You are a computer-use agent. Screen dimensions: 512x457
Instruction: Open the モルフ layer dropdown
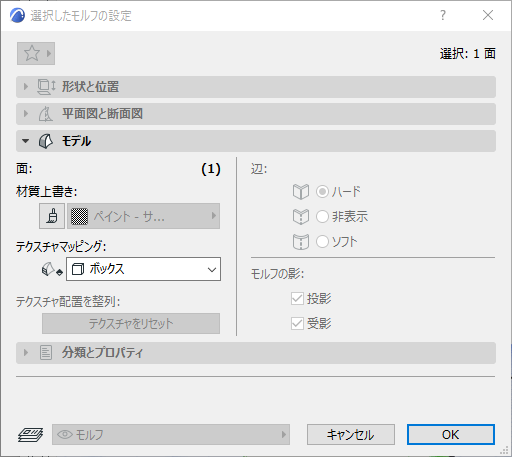click(171, 434)
